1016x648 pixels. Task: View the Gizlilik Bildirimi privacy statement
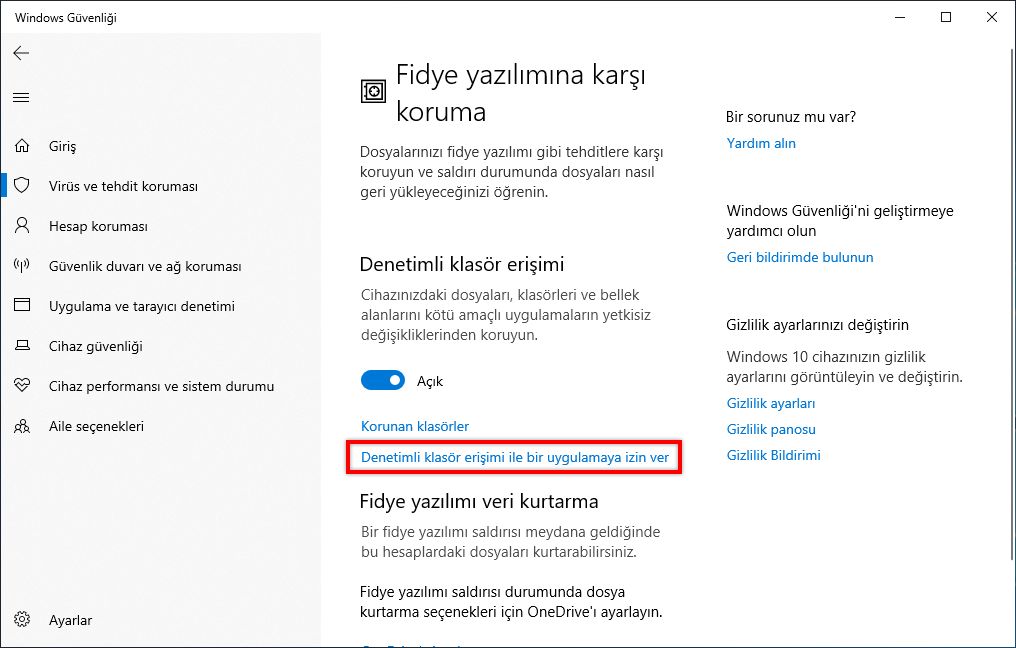[773, 455]
